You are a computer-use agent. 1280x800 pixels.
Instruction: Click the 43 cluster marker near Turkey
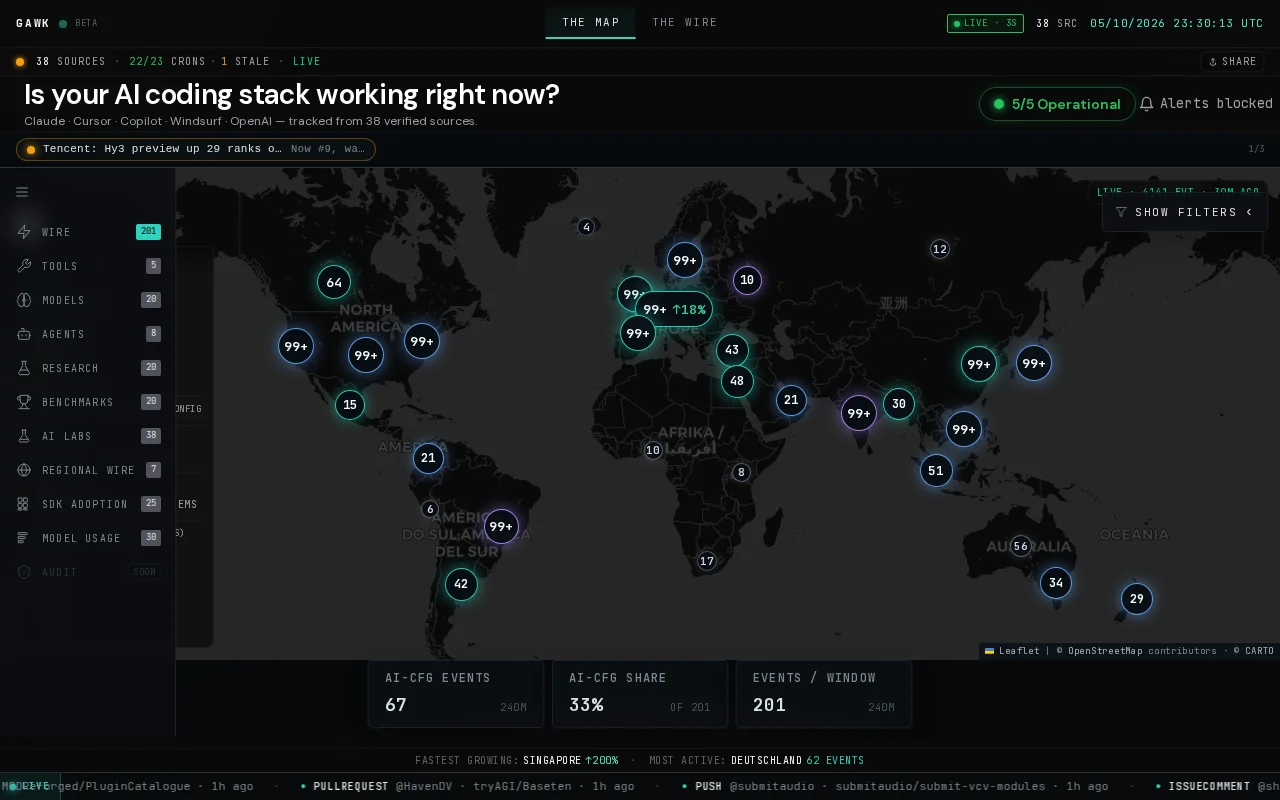tap(732, 350)
